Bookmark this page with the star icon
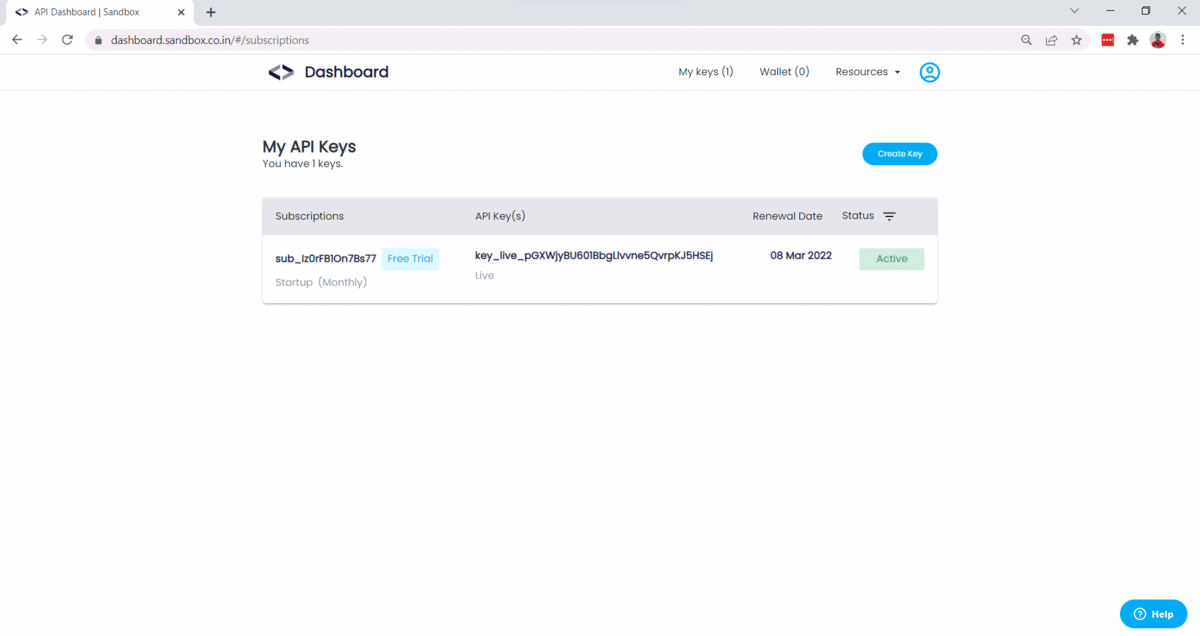 pos(1076,40)
